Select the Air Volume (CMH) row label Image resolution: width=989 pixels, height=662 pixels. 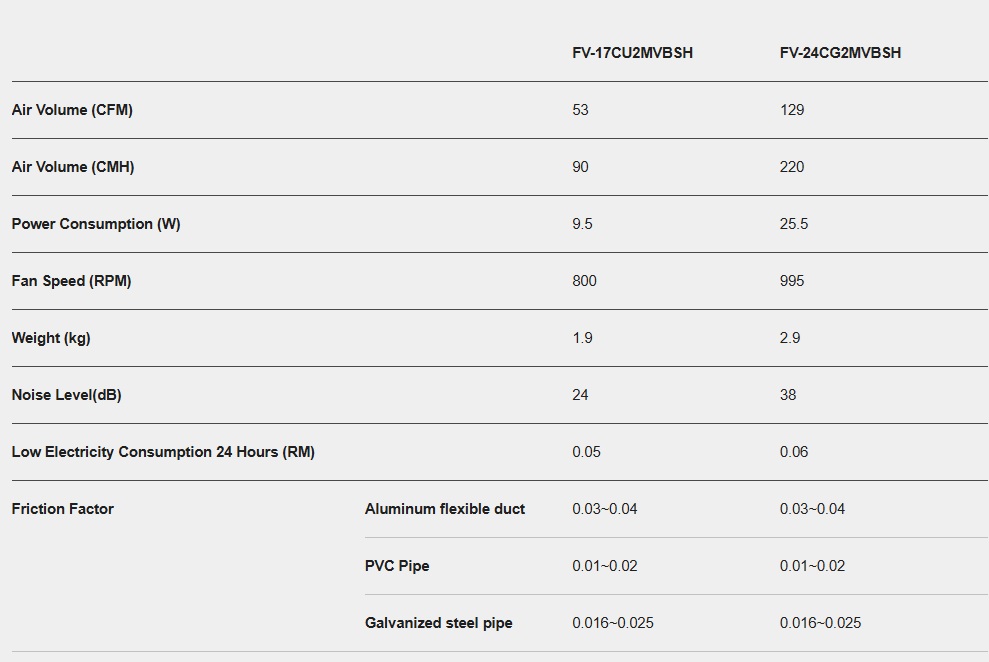pos(73,167)
